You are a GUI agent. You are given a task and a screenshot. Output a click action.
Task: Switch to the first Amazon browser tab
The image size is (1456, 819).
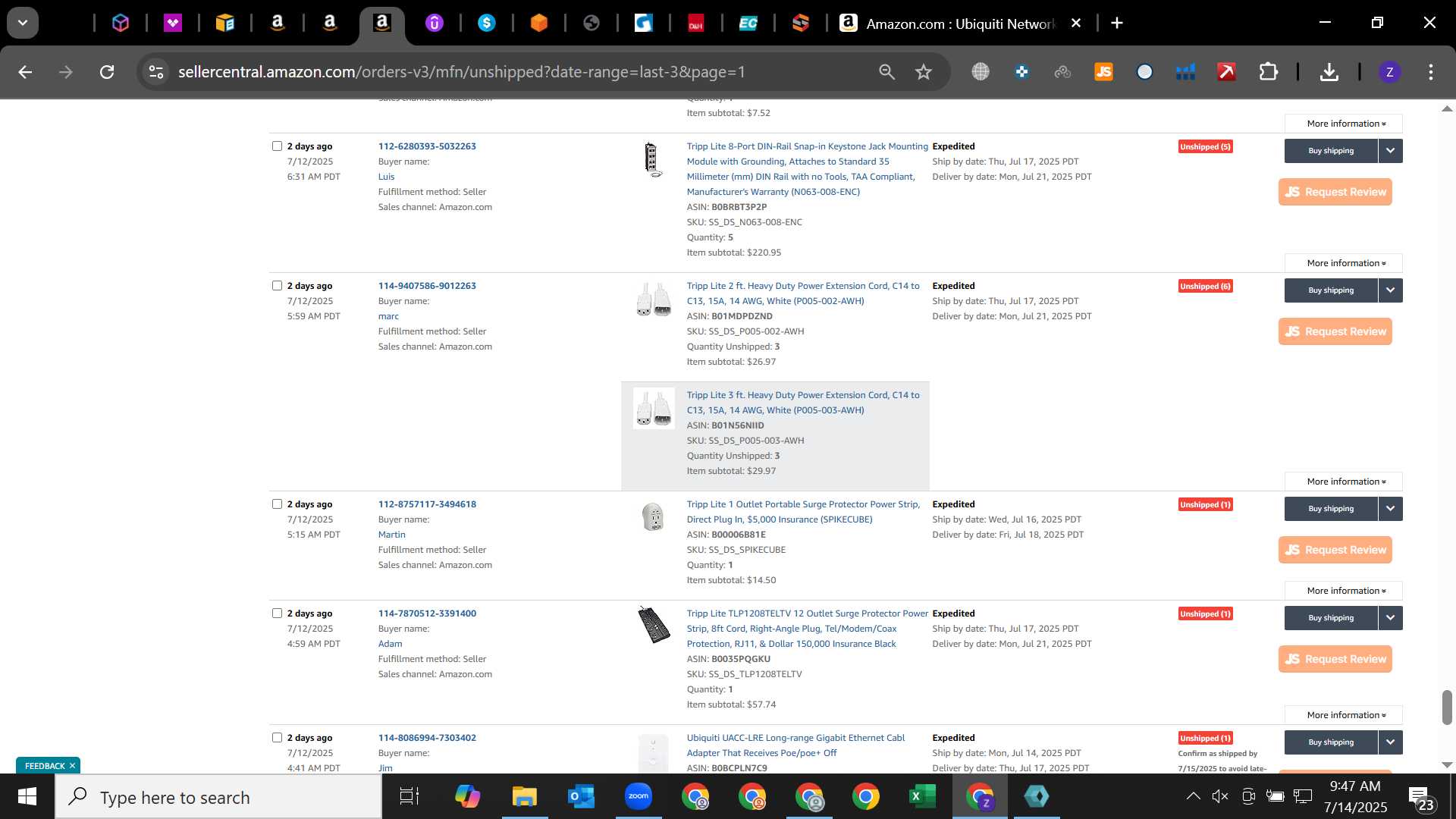pos(278,24)
